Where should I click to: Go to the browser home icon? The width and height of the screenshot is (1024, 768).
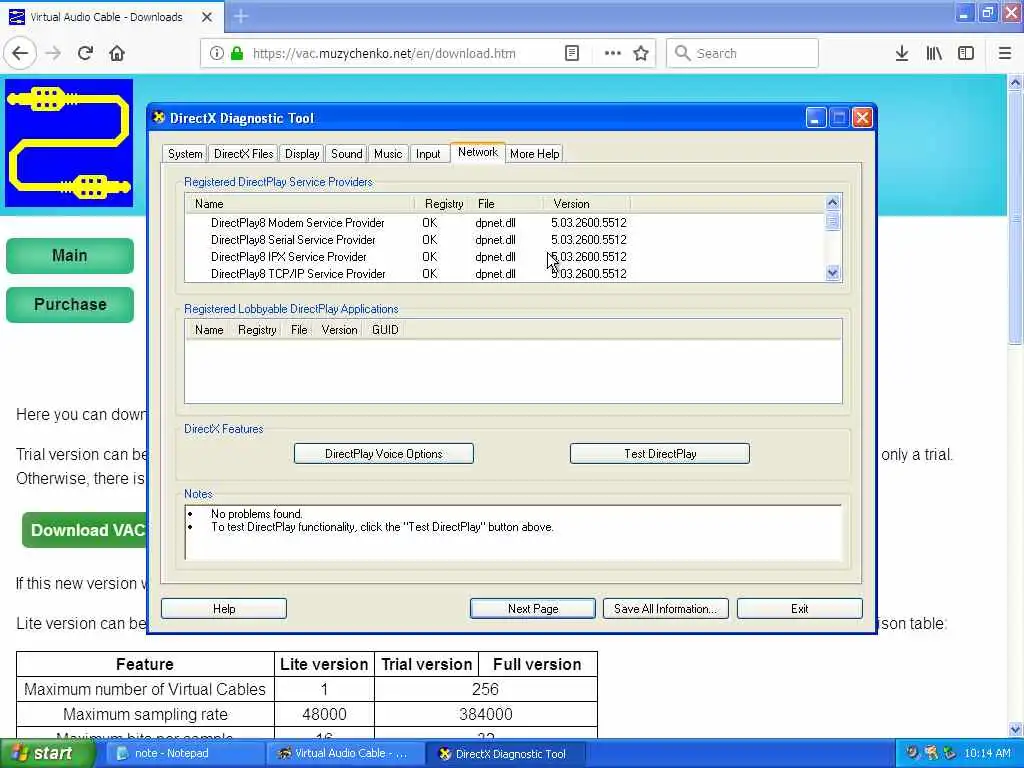(x=117, y=54)
